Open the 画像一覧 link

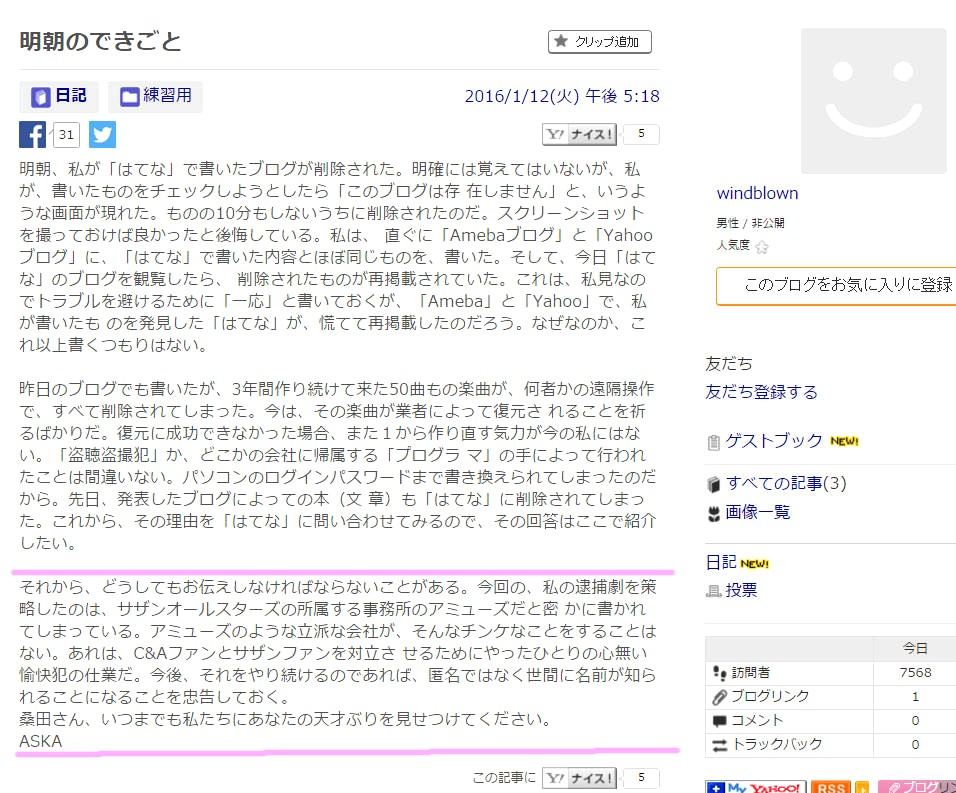[757, 512]
